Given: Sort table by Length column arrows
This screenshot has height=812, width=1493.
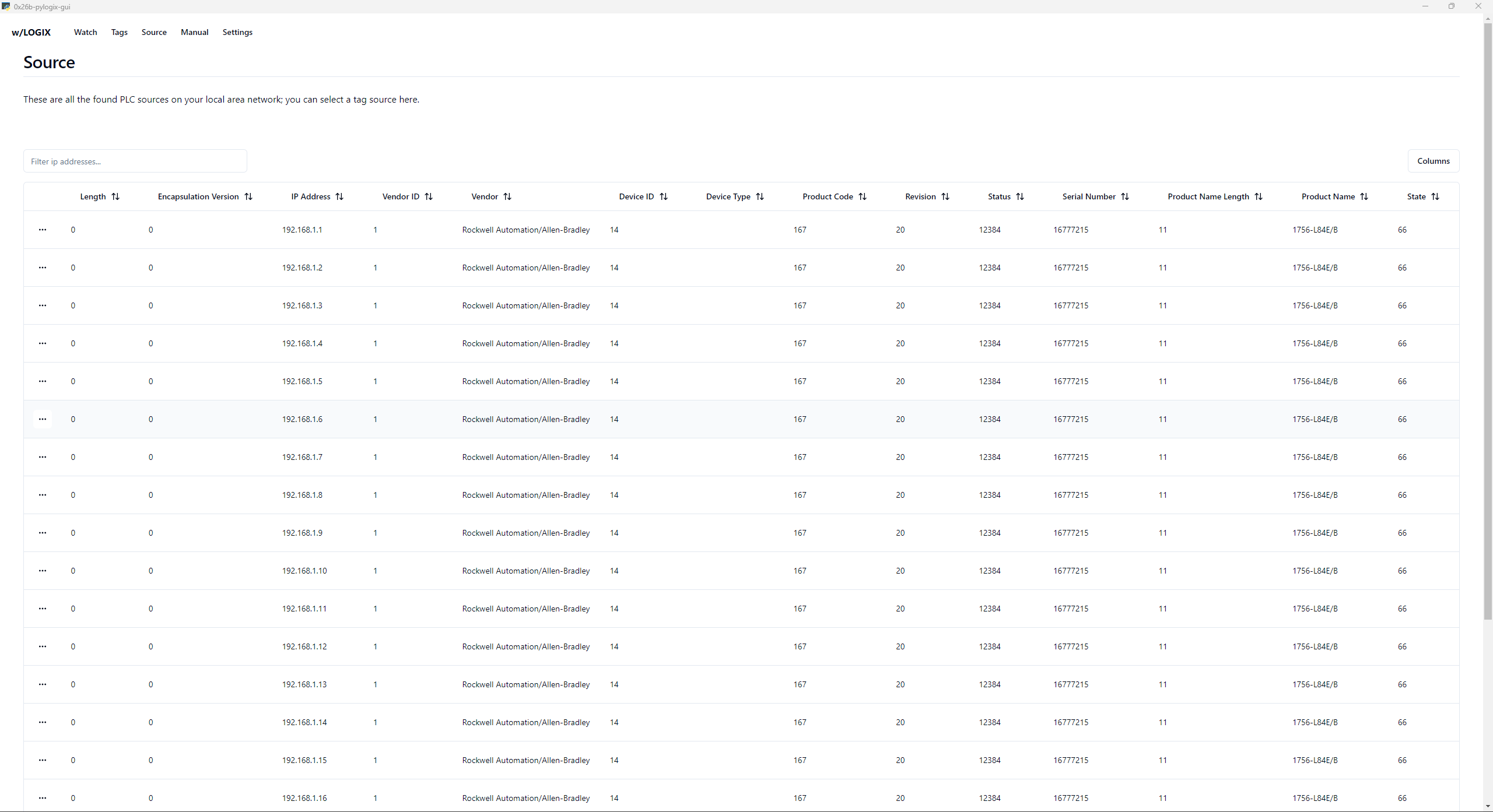Looking at the screenshot, I should click(115, 196).
